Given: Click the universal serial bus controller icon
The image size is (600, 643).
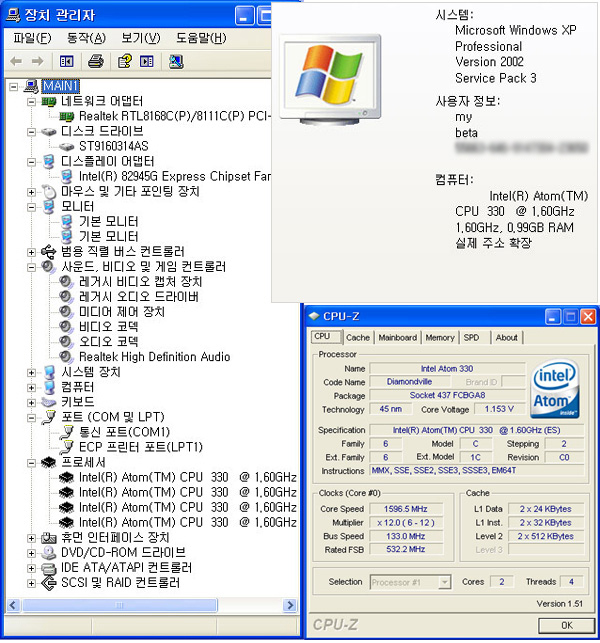Looking at the screenshot, I should point(48,251).
